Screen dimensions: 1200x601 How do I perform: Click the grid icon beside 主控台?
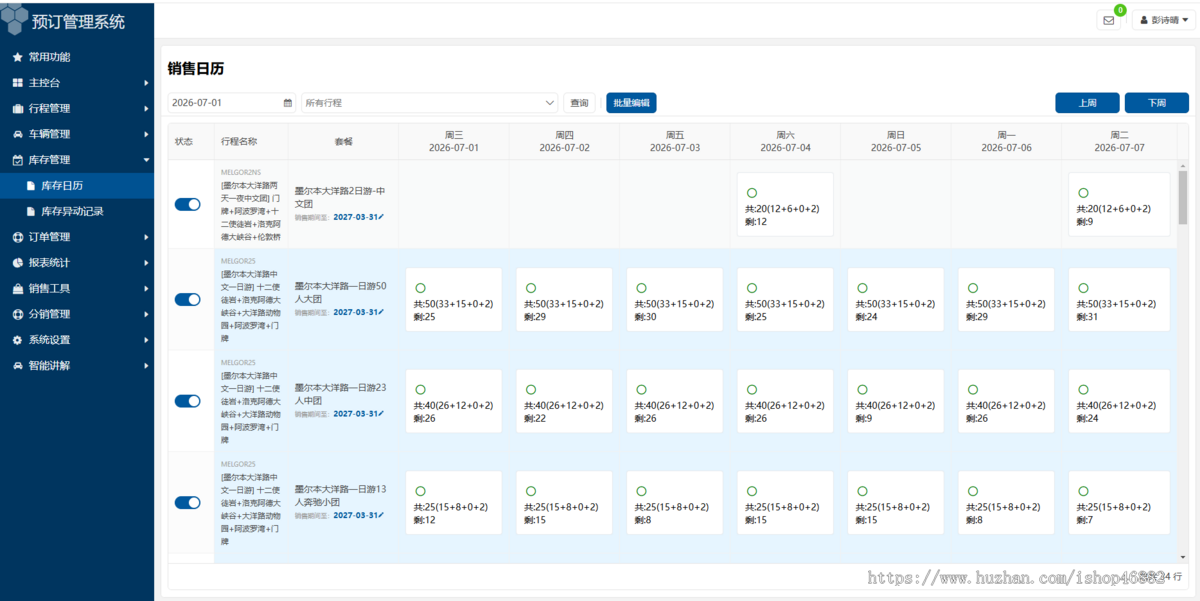click(18, 83)
